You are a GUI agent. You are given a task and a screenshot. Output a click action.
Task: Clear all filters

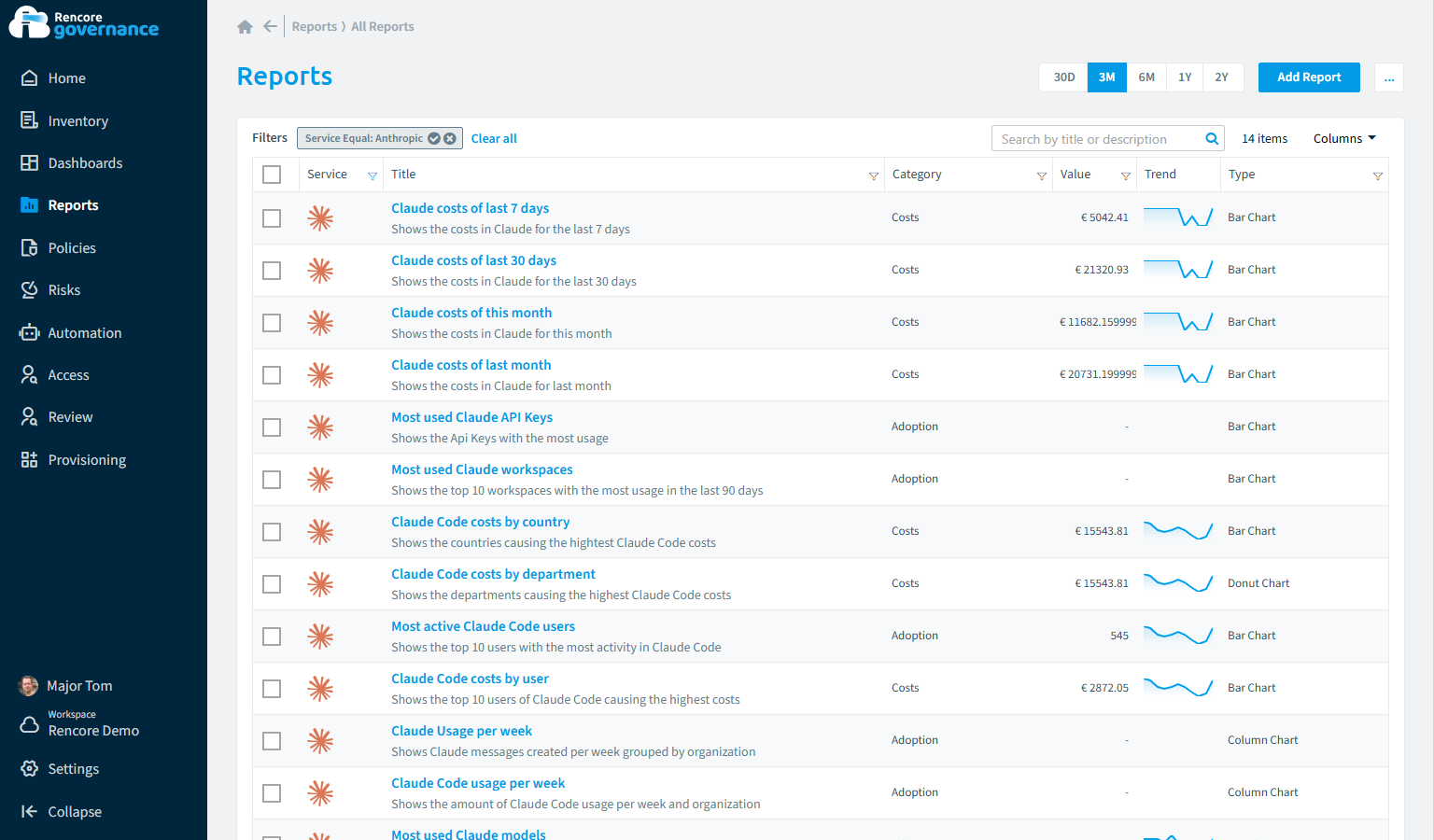click(494, 139)
